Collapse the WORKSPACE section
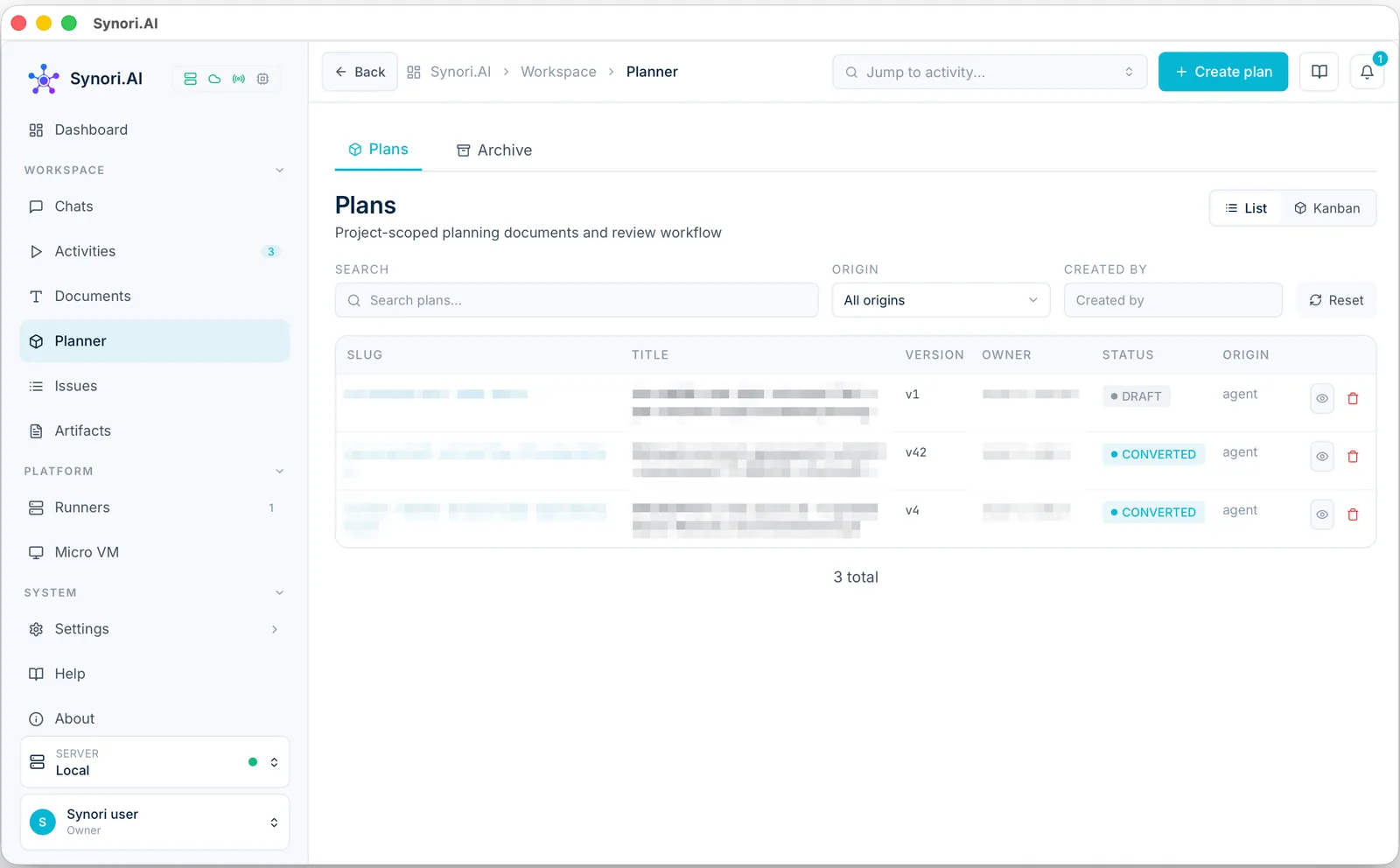Screen dimensions: 1400x868 point(279,170)
